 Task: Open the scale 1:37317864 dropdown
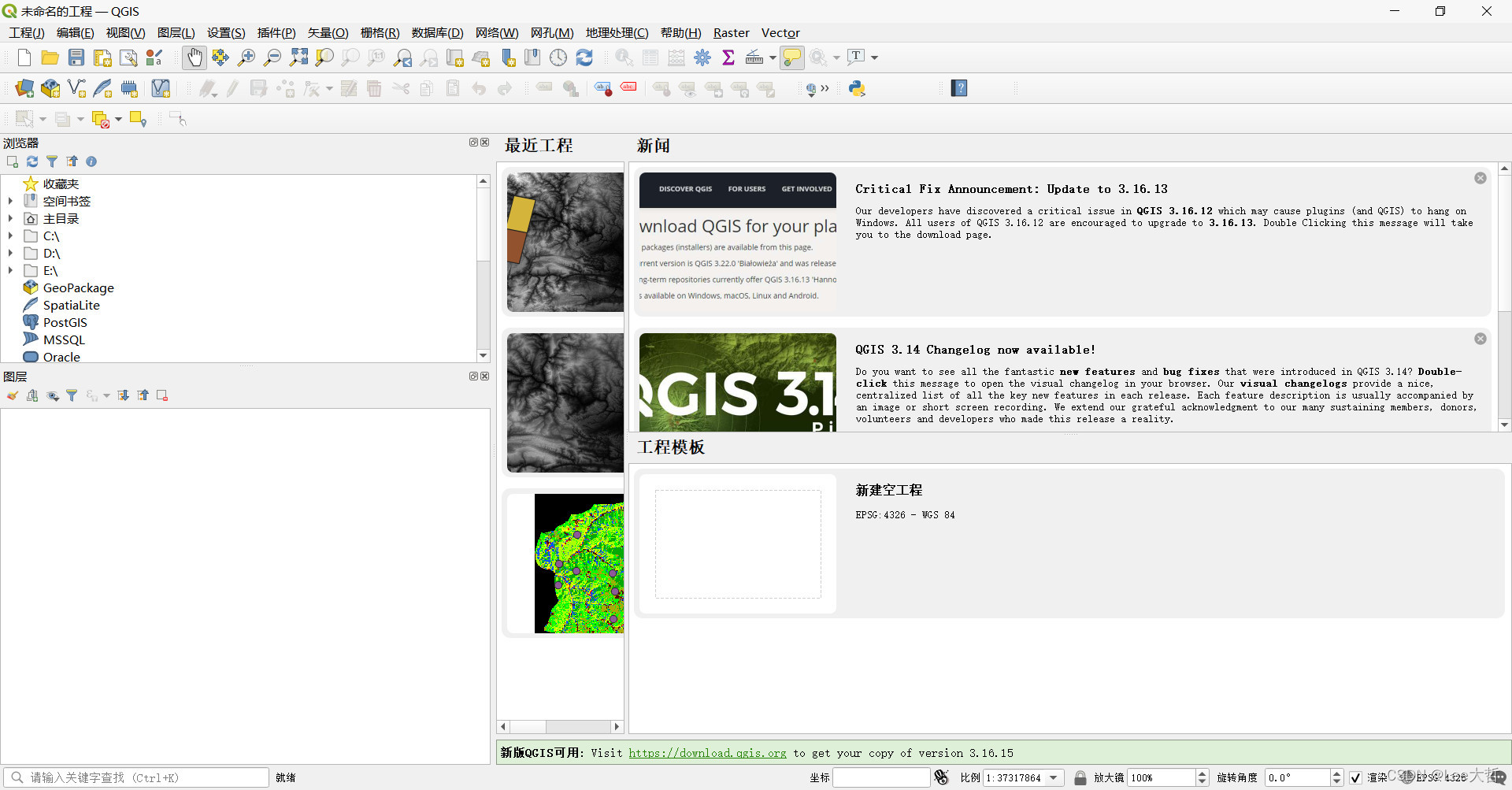point(1054,777)
